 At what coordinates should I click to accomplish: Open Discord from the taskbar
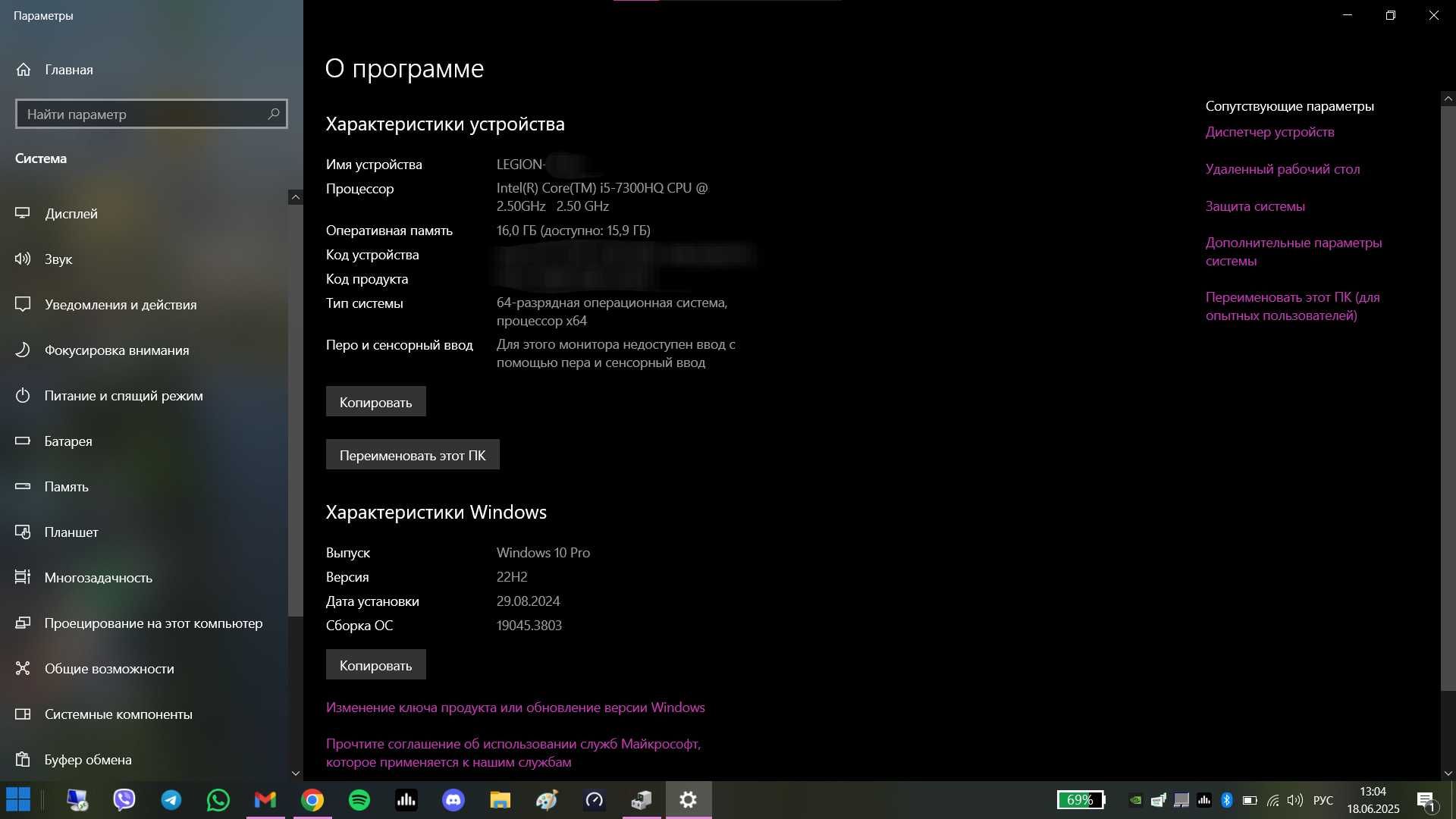453,800
